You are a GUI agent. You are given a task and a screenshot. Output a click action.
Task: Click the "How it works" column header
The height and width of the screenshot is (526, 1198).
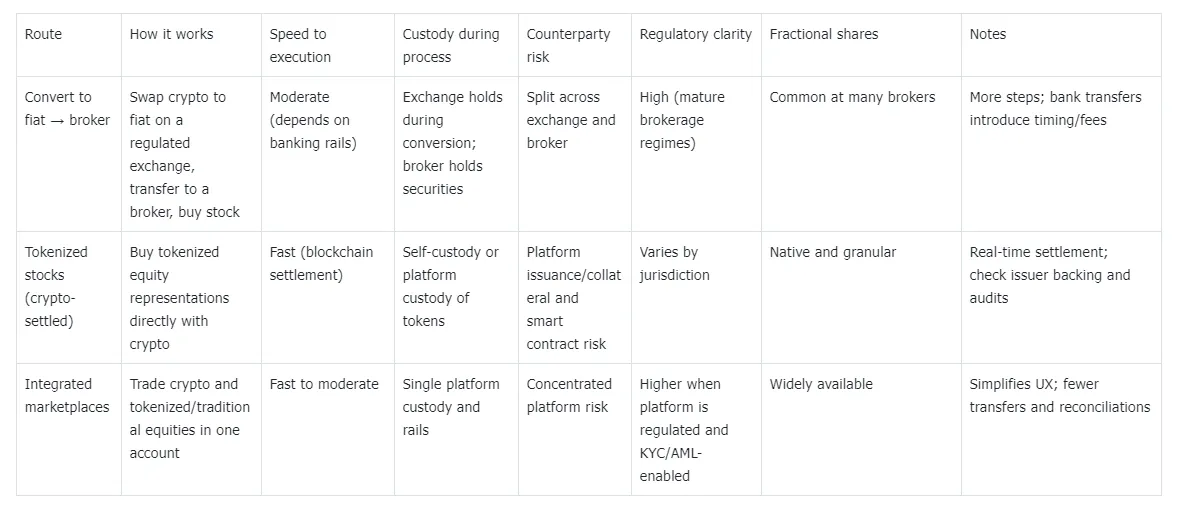coord(171,34)
